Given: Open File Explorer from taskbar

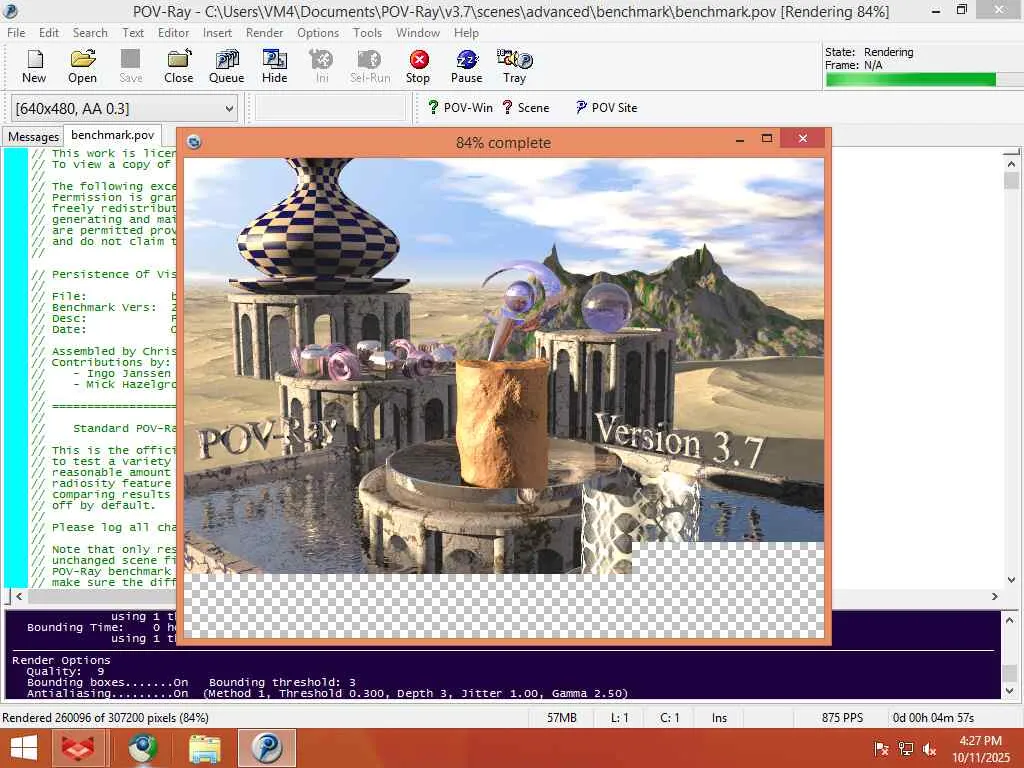Looking at the screenshot, I should coord(204,748).
